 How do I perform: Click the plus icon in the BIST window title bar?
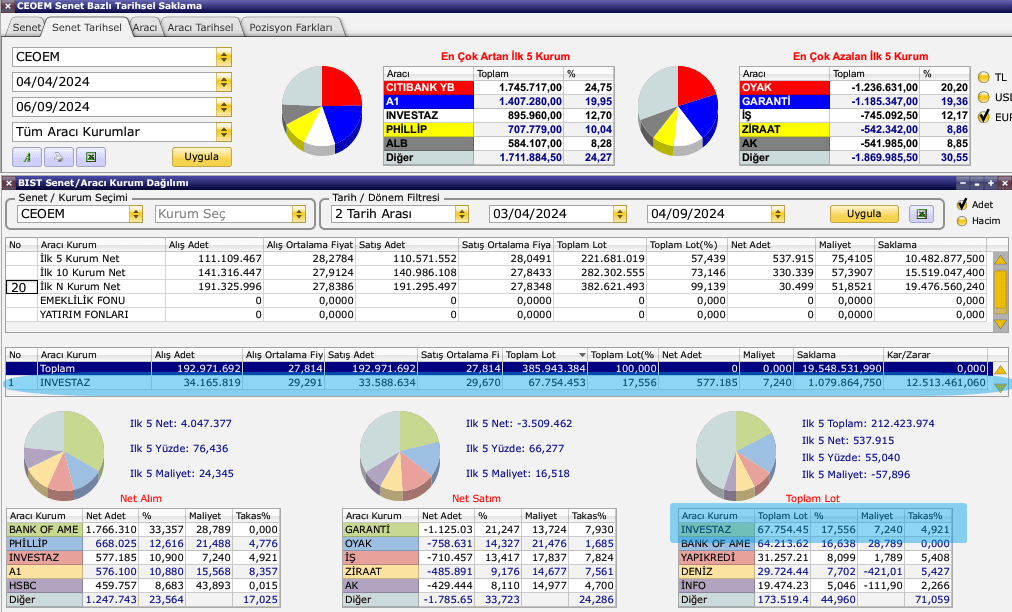[991, 183]
